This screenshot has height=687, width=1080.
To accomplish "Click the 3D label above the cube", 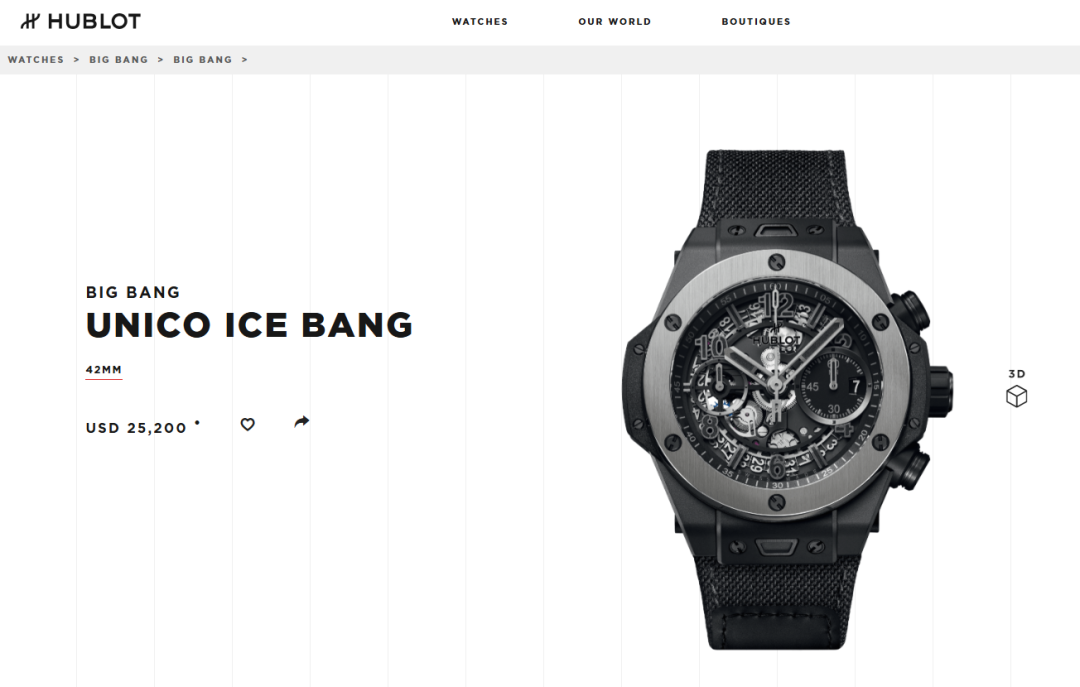I will click(1017, 374).
